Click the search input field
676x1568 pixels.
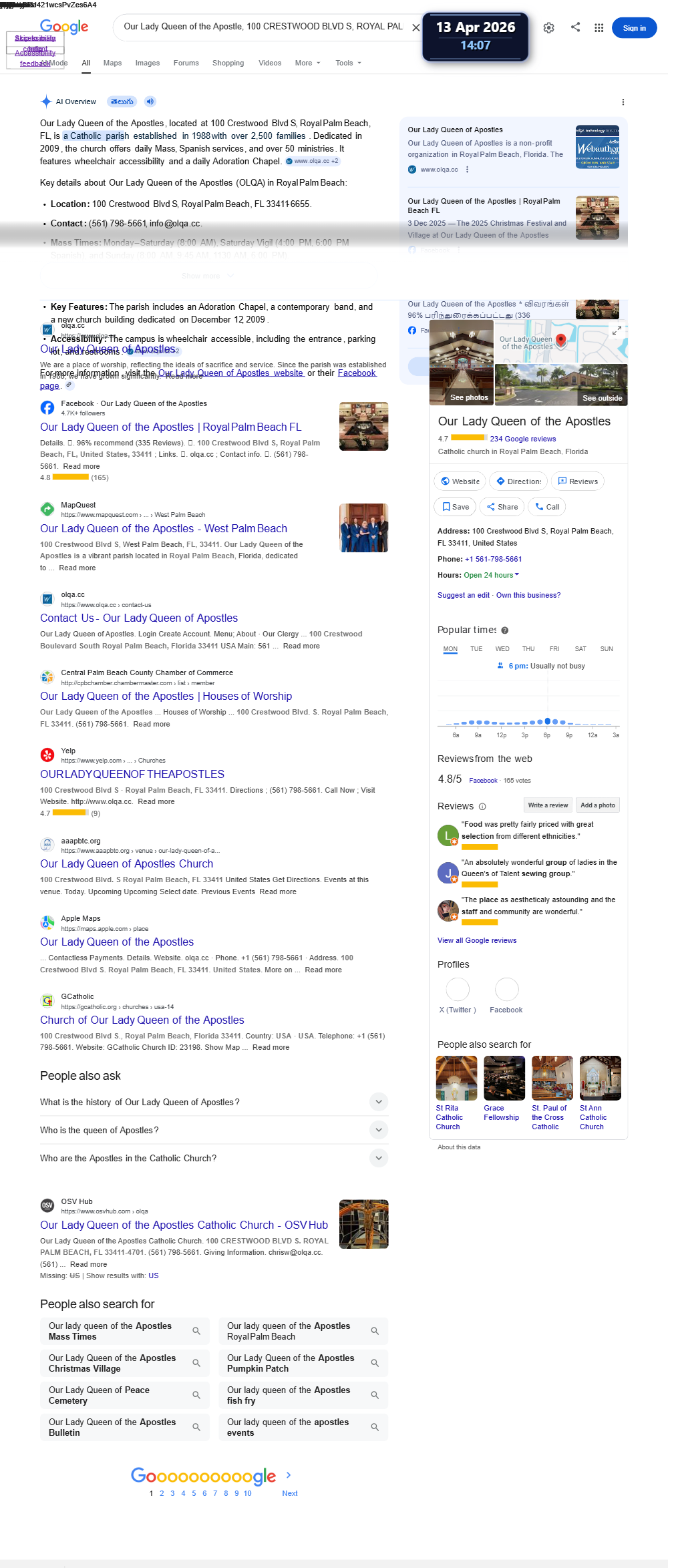[263, 27]
